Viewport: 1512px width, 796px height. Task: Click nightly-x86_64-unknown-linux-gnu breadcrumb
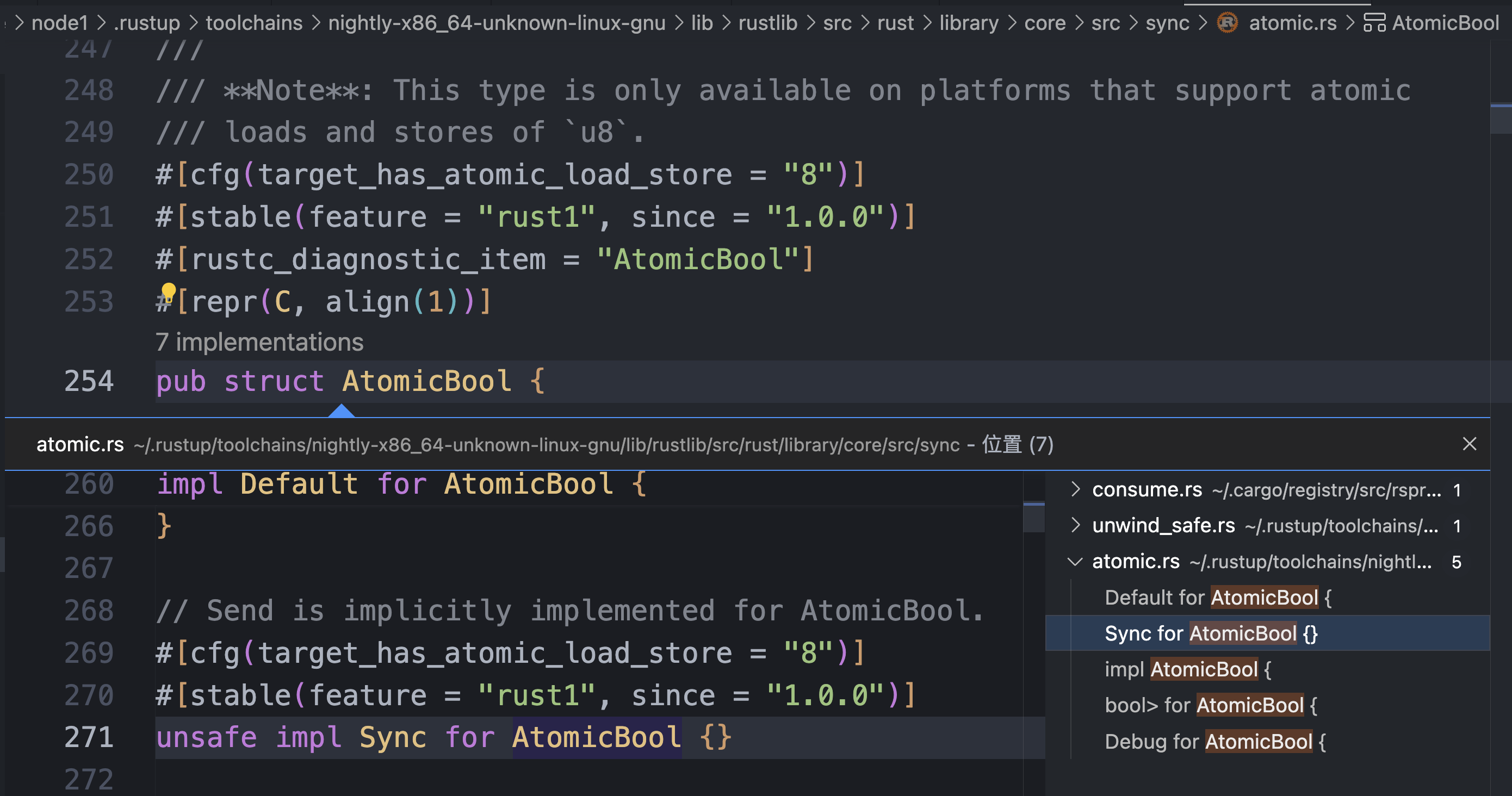497,23
